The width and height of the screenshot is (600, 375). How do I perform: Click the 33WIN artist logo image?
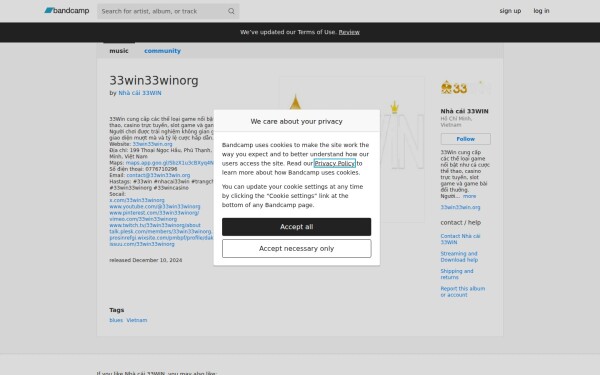click(465, 88)
